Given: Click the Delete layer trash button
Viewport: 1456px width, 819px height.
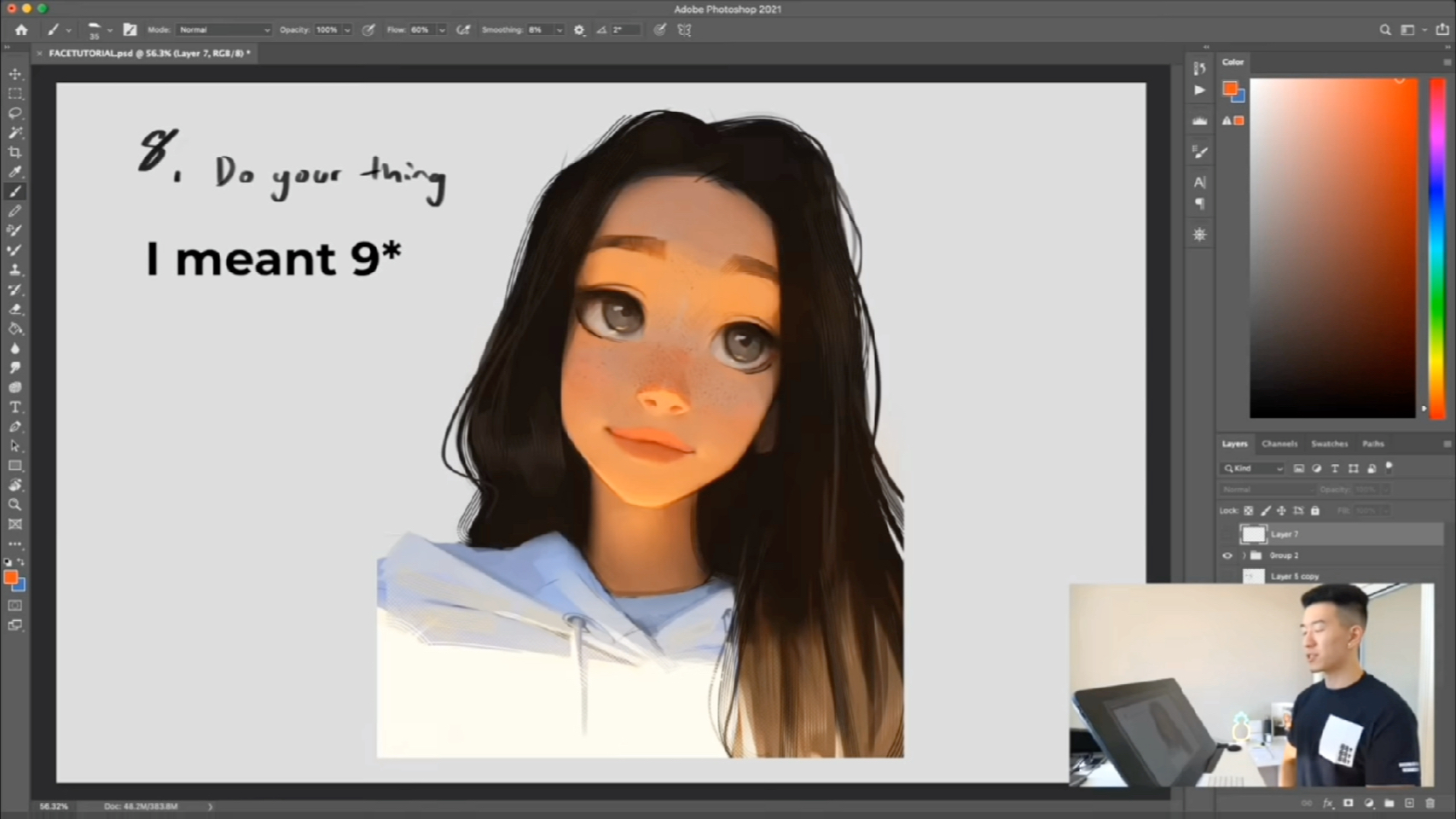Looking at the screenshot, I should click(x=1430, y=803).
